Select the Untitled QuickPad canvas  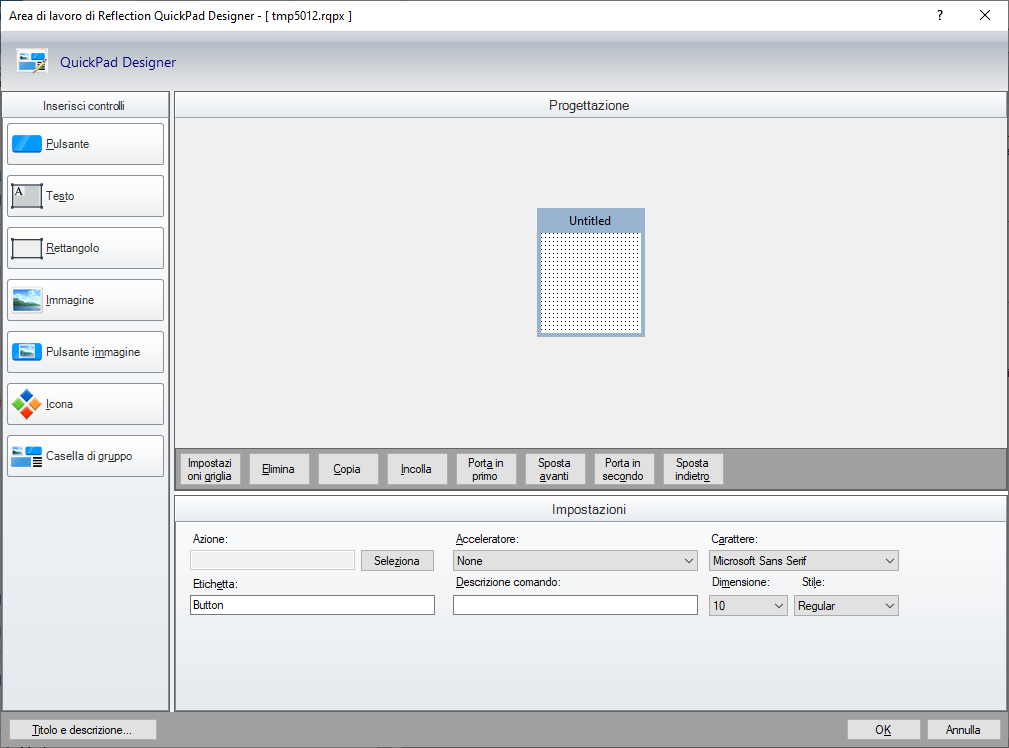click(x=590, y=283)
